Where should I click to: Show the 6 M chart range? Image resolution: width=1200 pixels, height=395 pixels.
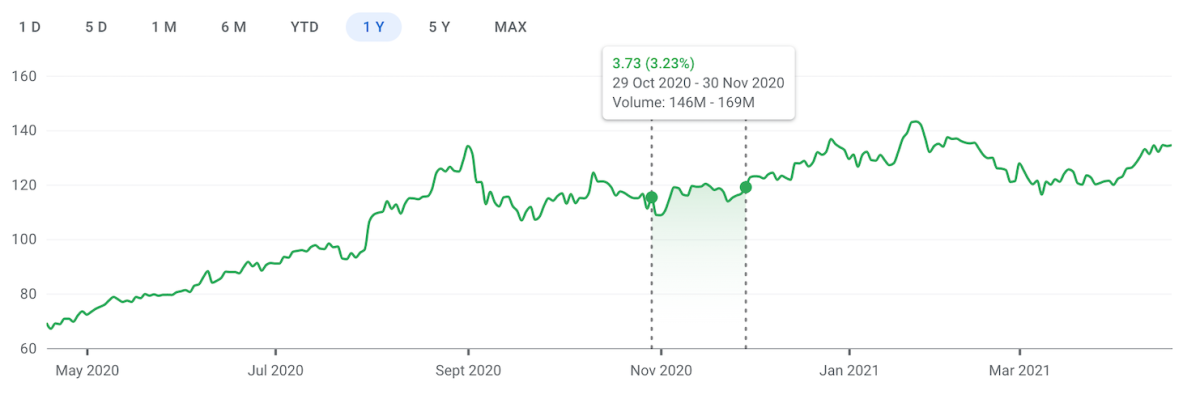[233, 27]
